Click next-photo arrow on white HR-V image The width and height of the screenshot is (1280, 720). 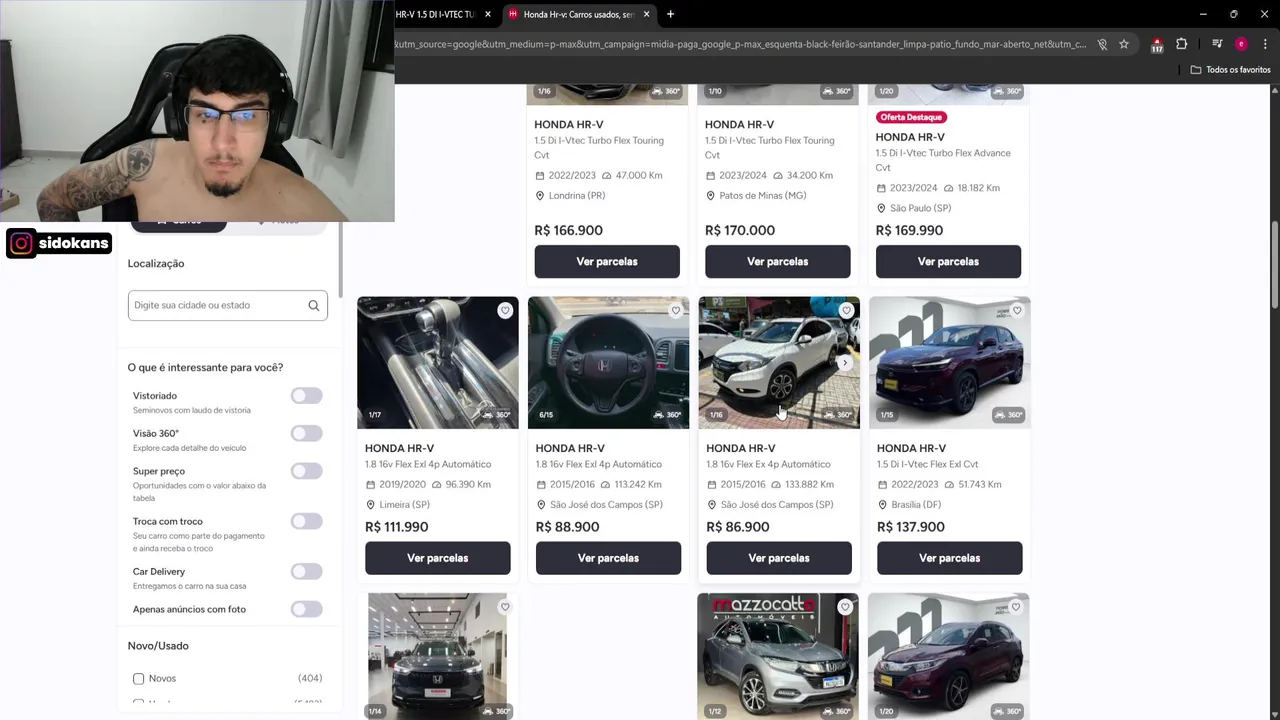(846, 363)
